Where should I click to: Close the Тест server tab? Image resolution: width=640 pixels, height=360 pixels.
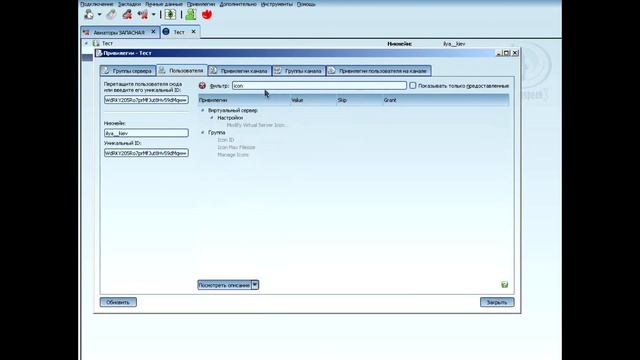click(x=193, y=31)
